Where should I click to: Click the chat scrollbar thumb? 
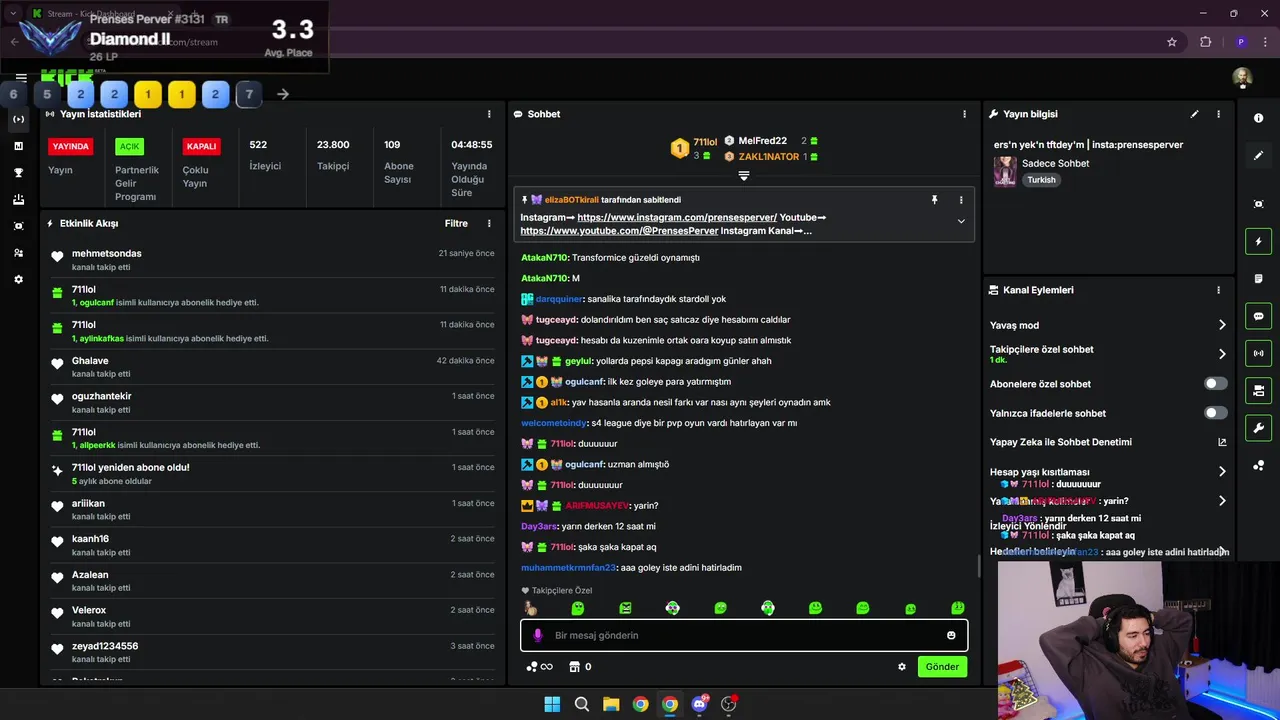click(978, 566)
